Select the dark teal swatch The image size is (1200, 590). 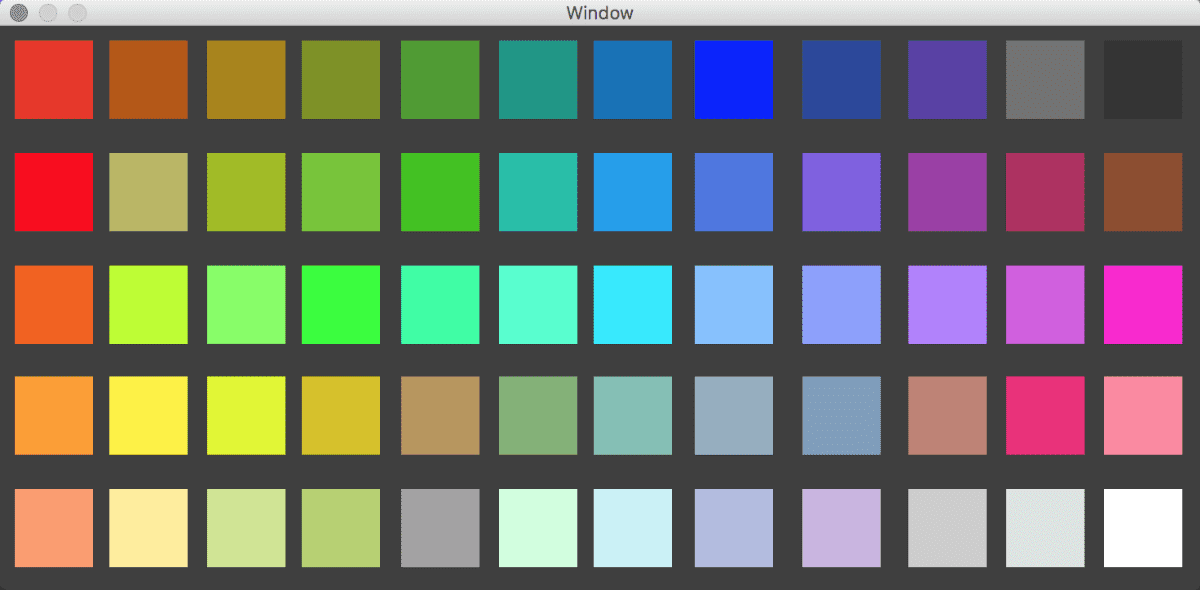[x=538, y=80]
